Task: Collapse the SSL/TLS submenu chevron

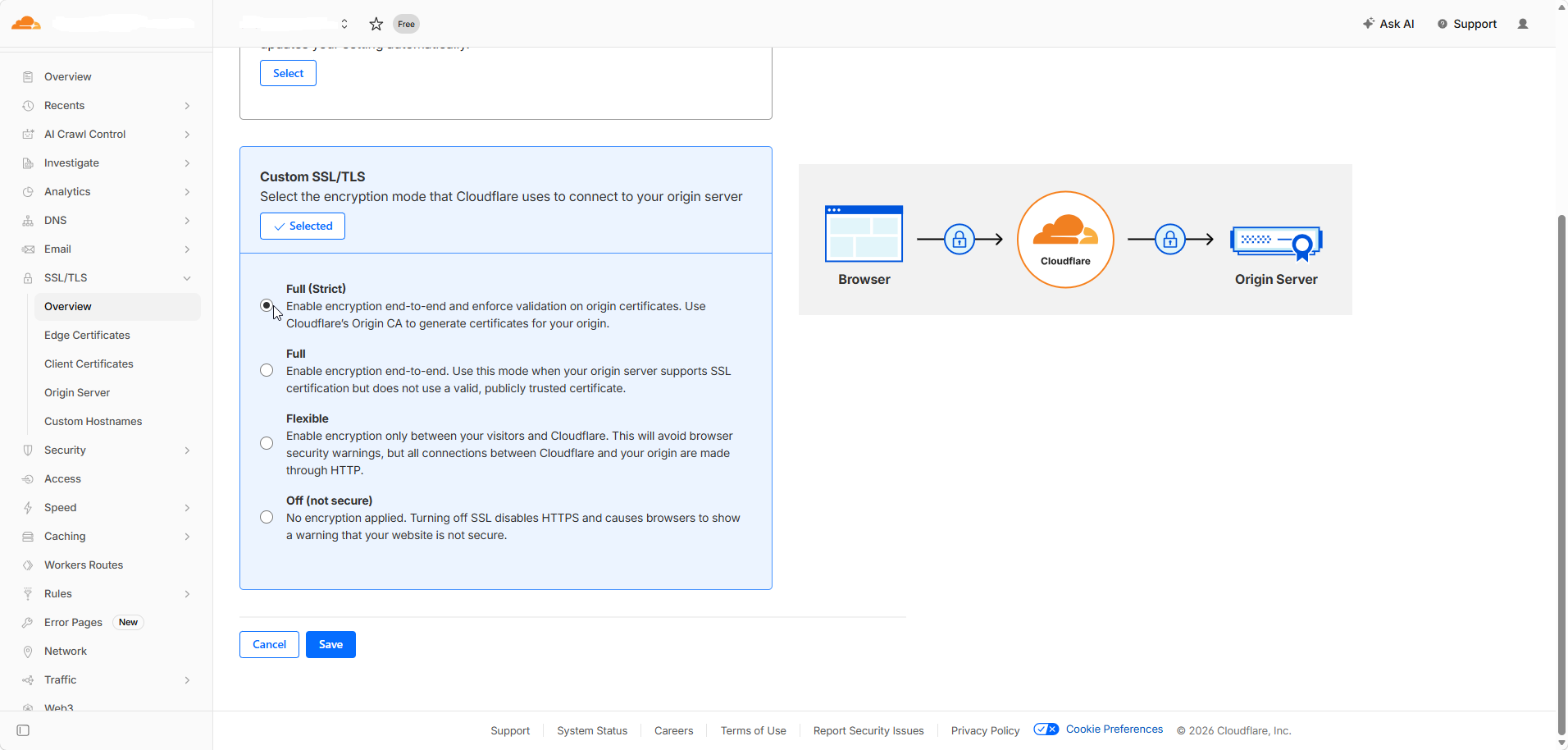Action: tap(187, 278)
